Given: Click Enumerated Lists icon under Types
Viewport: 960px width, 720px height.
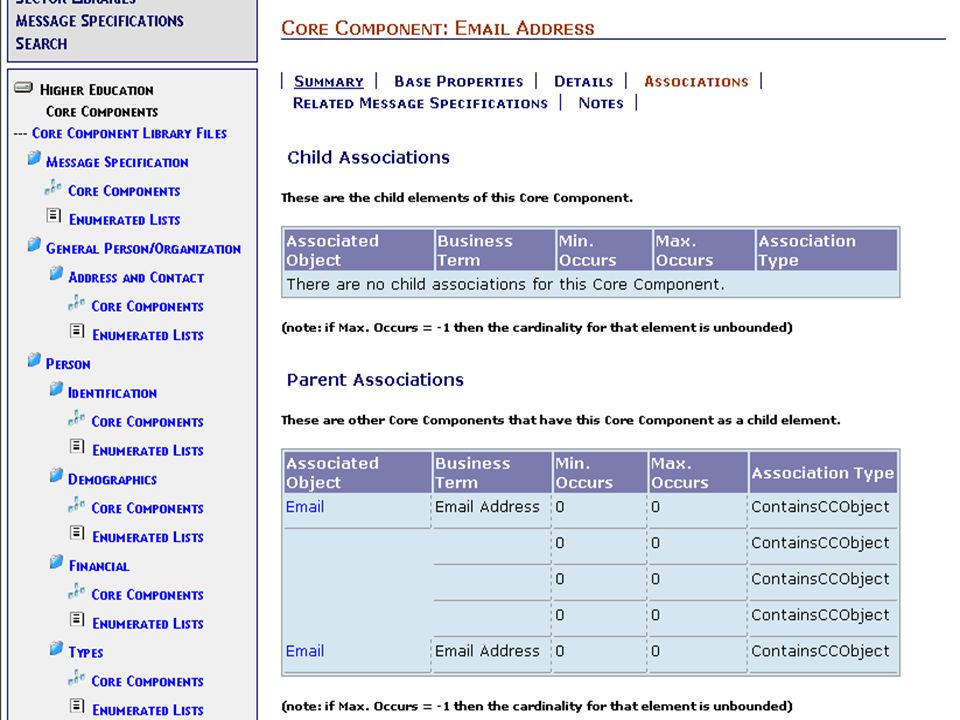Looking at the screenshot, I should [x=77, y=706].
